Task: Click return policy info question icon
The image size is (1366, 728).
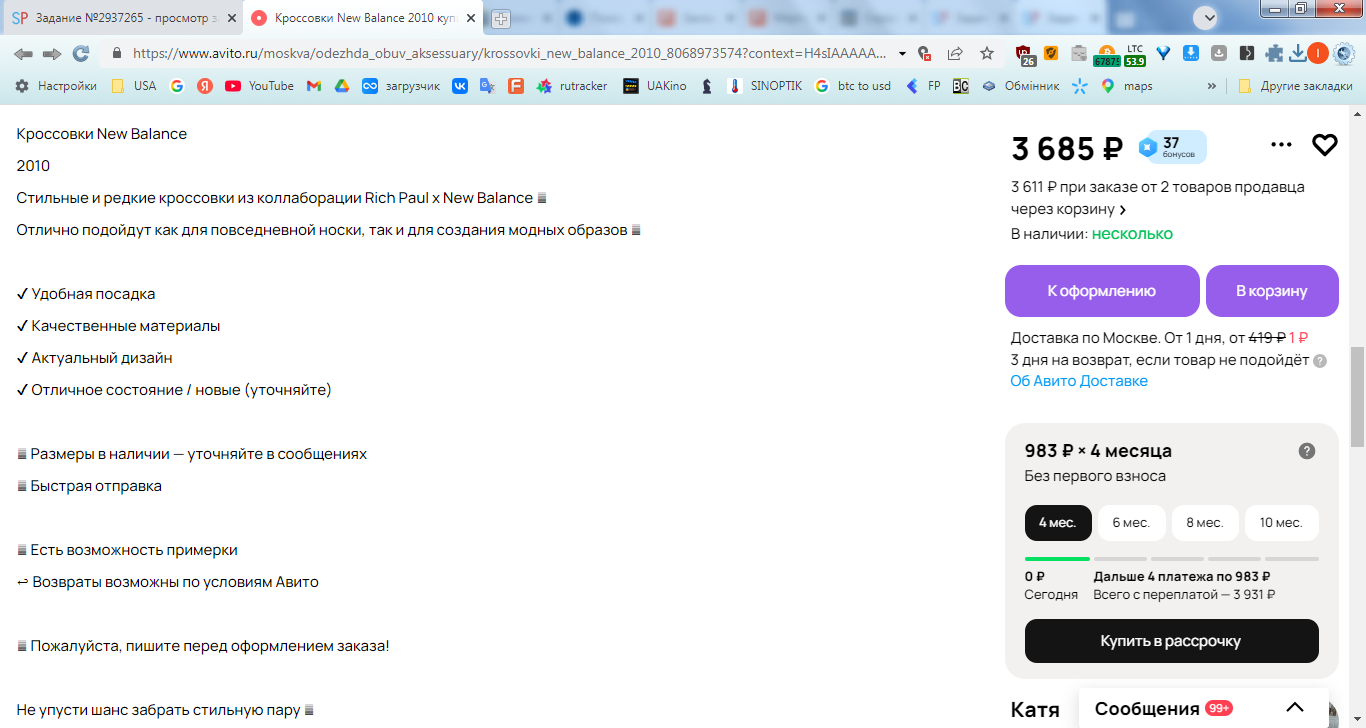Action: tap(1320, 361)
